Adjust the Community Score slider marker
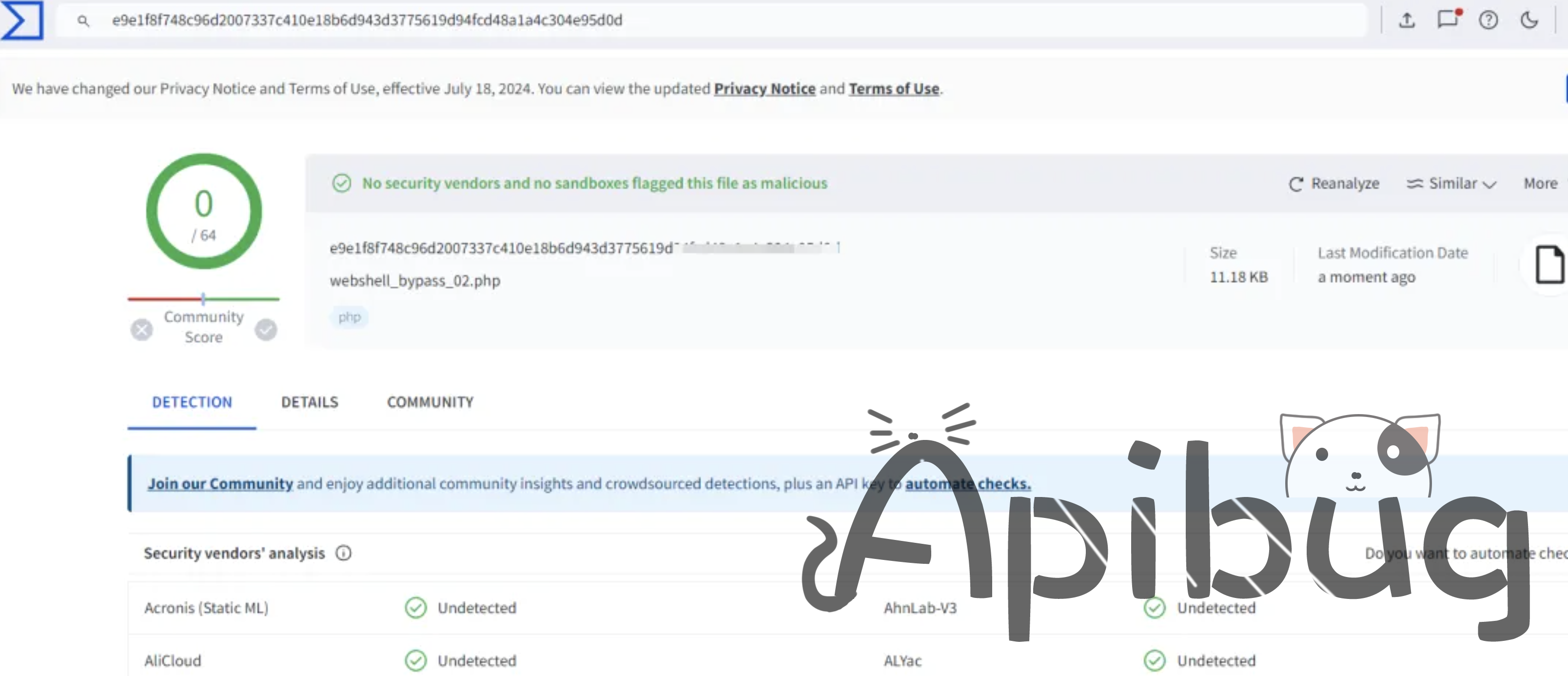The width and height of the screenshot is (1568, 676). pyautogui.click(x=203, y=298)
